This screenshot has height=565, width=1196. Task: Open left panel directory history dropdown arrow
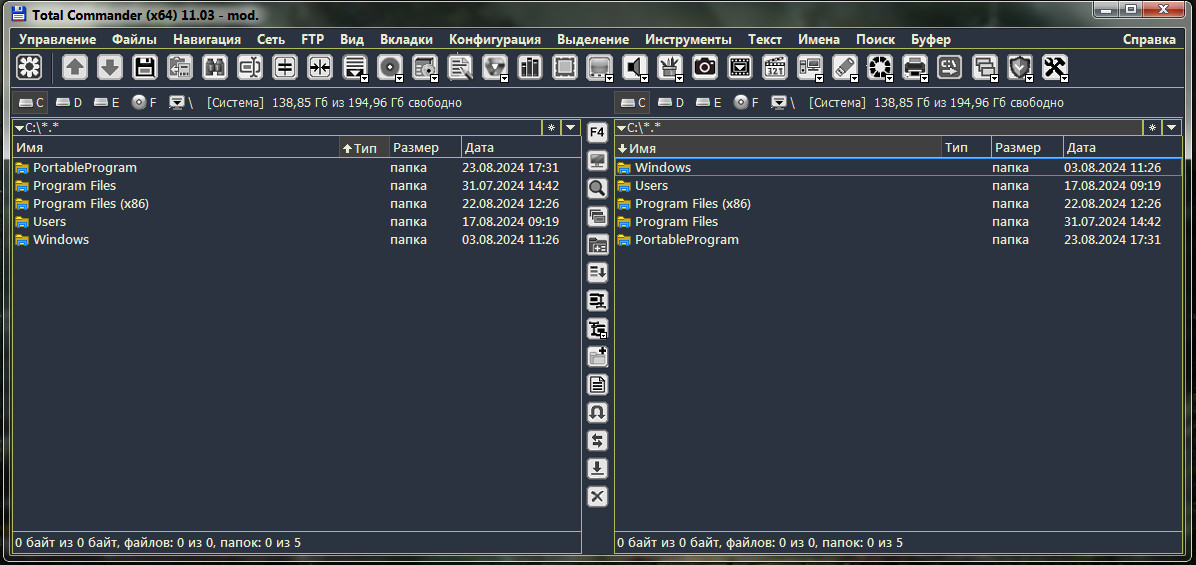570,127
